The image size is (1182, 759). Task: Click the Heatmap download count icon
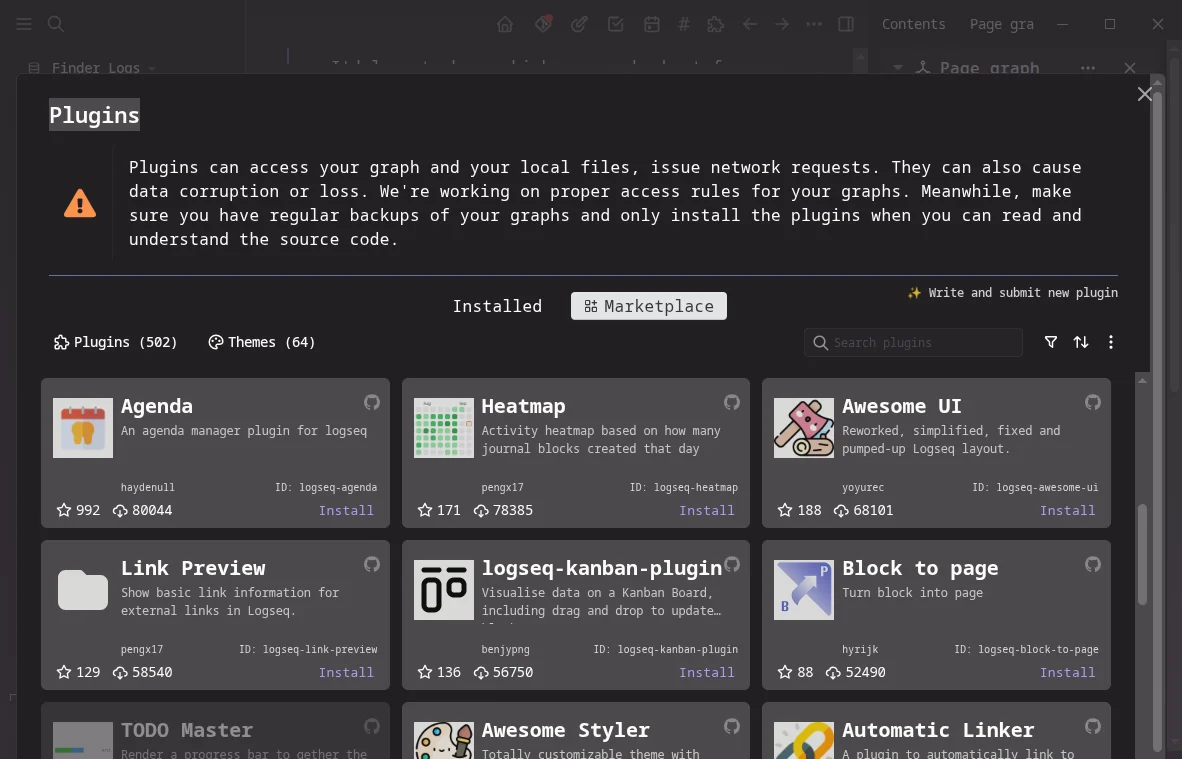tap(481, 510)
